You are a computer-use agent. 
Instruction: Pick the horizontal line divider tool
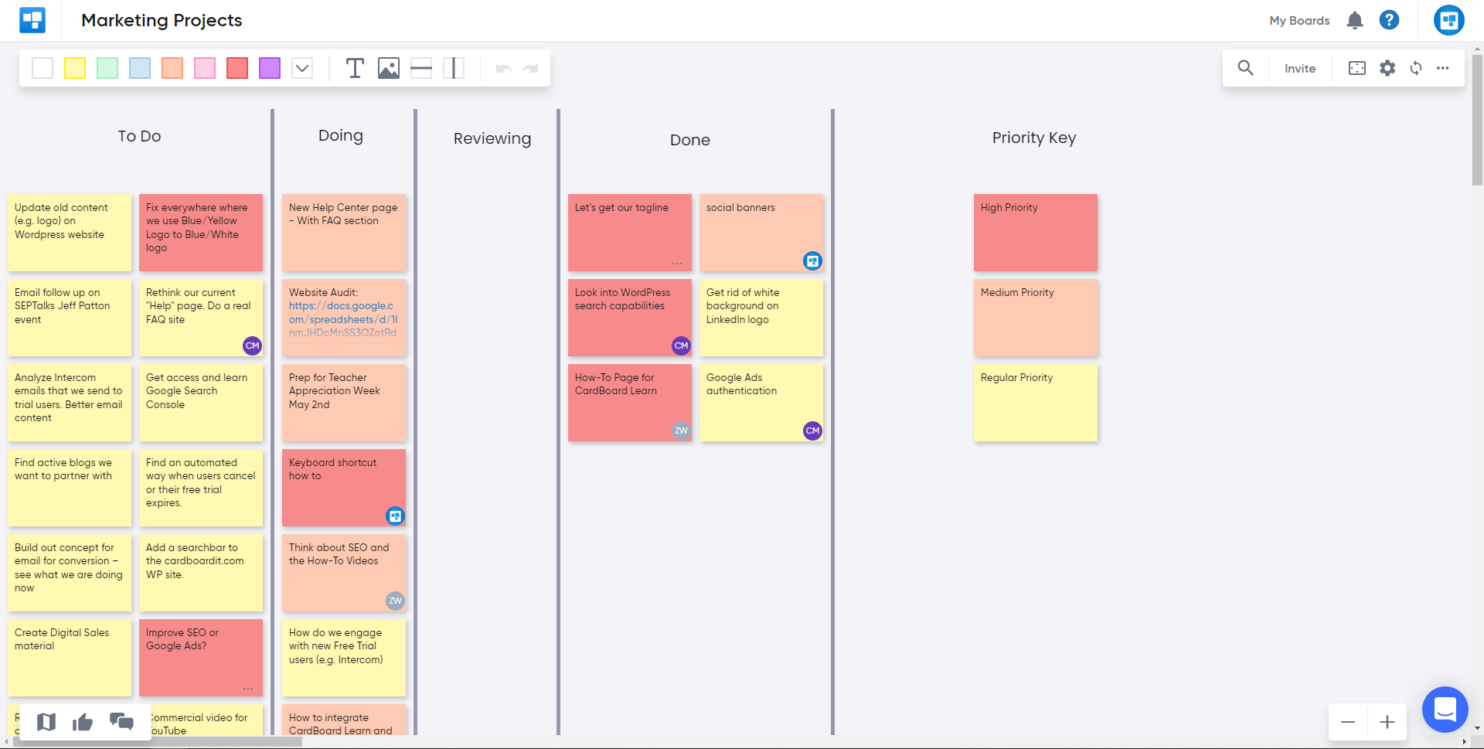[x=420, y=67]
